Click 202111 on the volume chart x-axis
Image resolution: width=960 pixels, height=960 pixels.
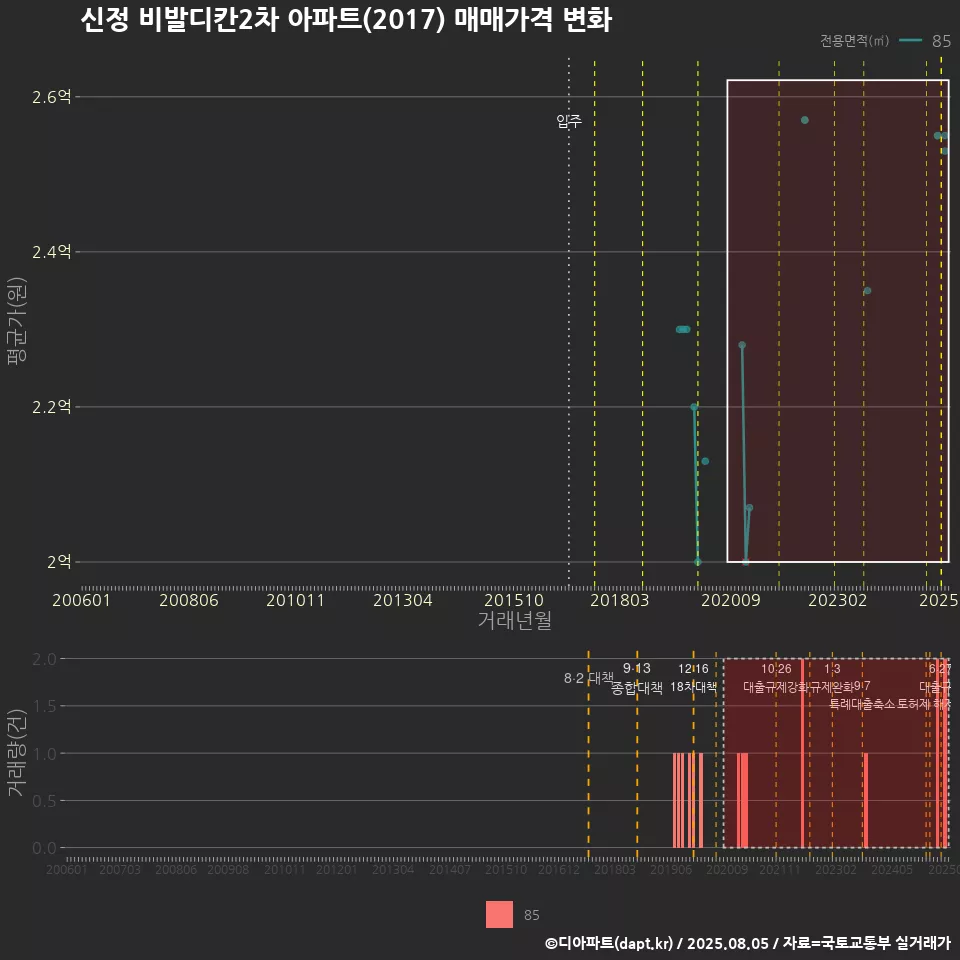click(780, 869)
